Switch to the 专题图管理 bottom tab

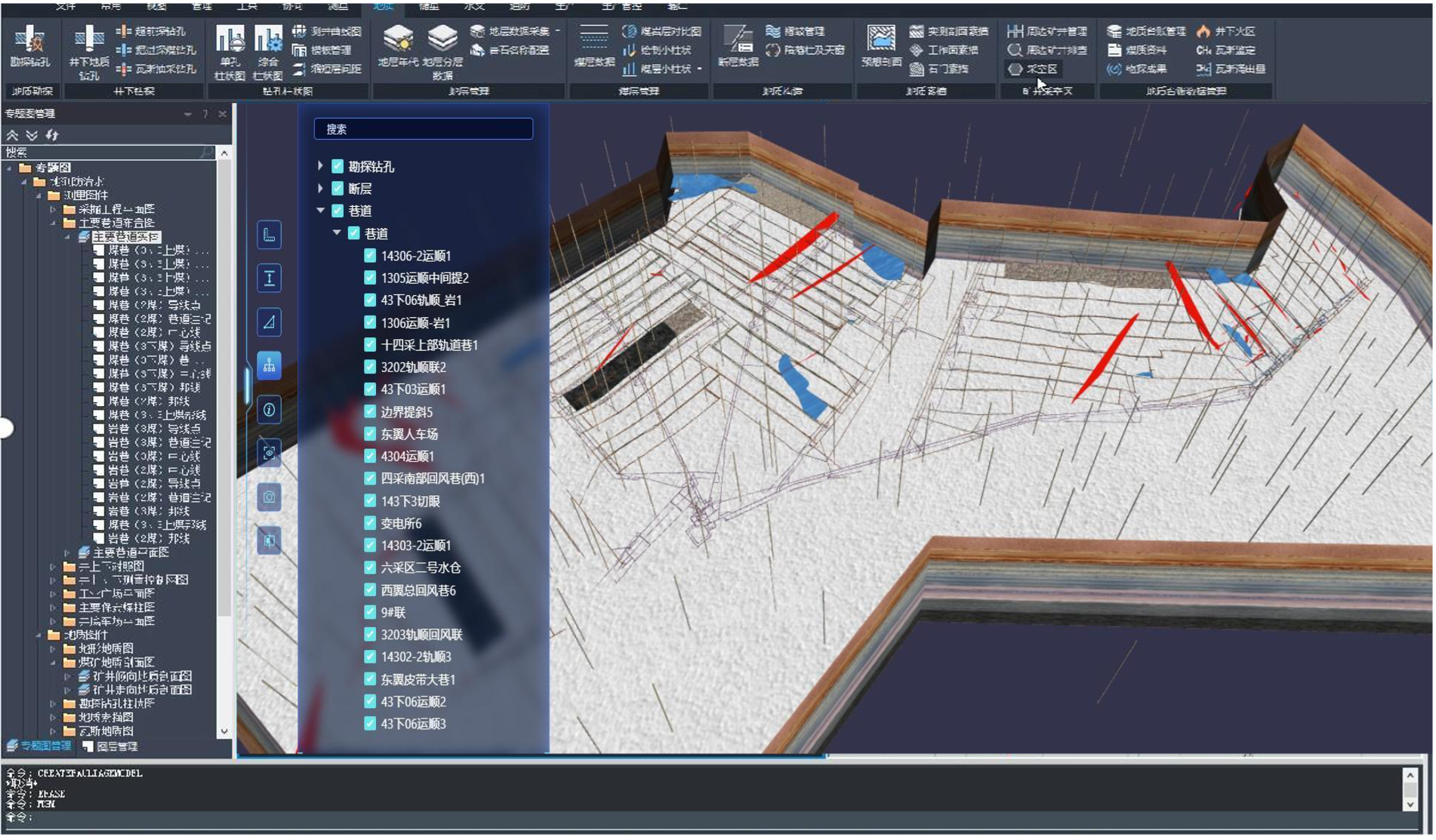tap(39, 746)
